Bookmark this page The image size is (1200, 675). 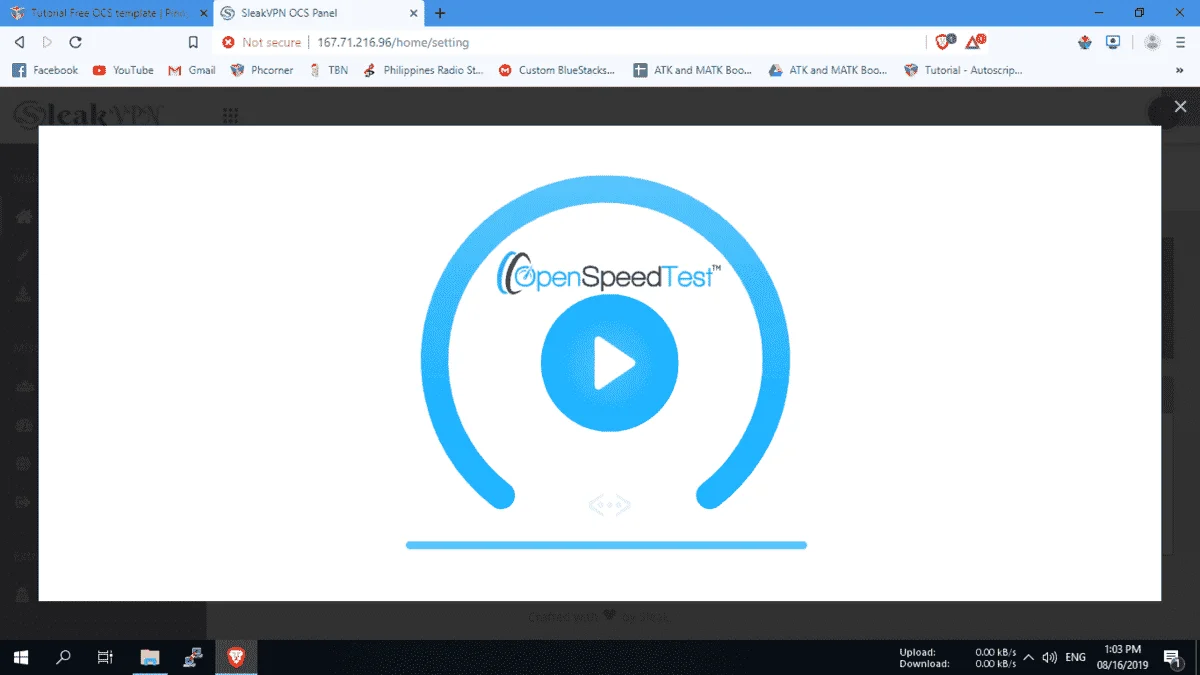click(194, 42)
